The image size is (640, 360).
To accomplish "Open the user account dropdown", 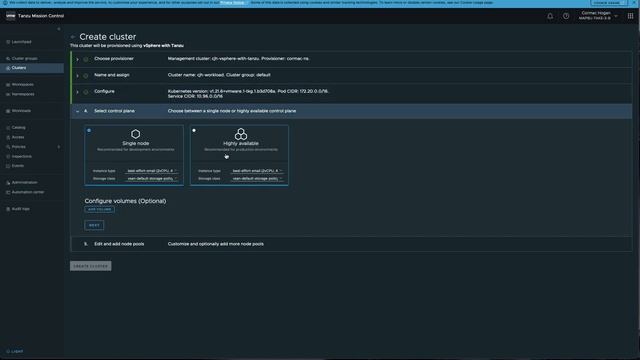I will 598,16.
